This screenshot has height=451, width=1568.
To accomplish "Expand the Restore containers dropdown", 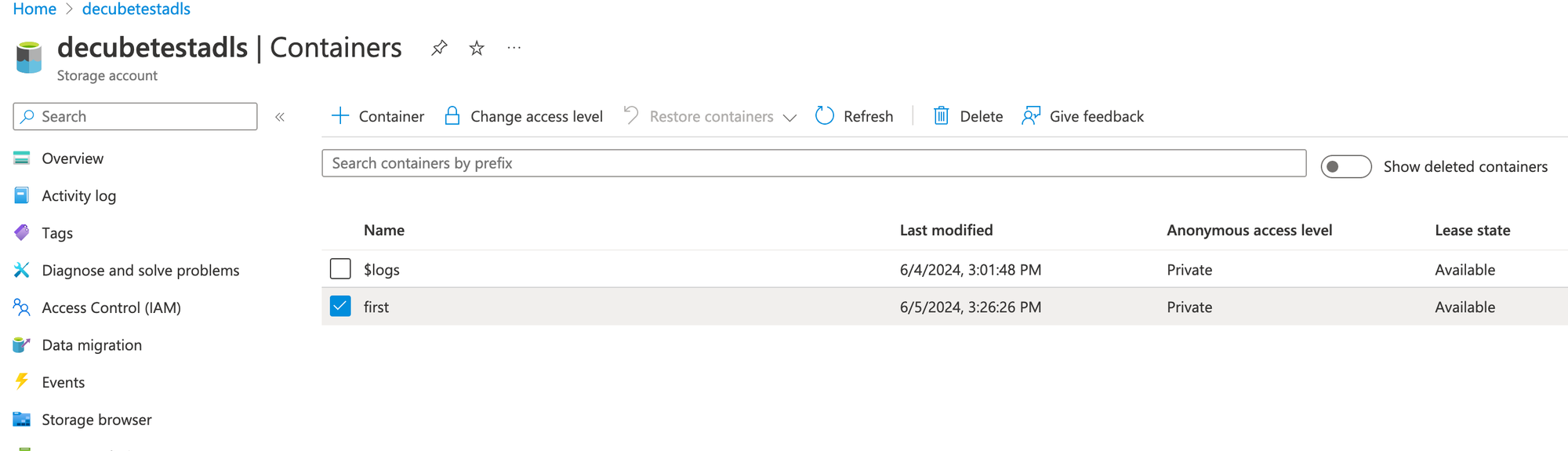I will click(x=789, y=118).
